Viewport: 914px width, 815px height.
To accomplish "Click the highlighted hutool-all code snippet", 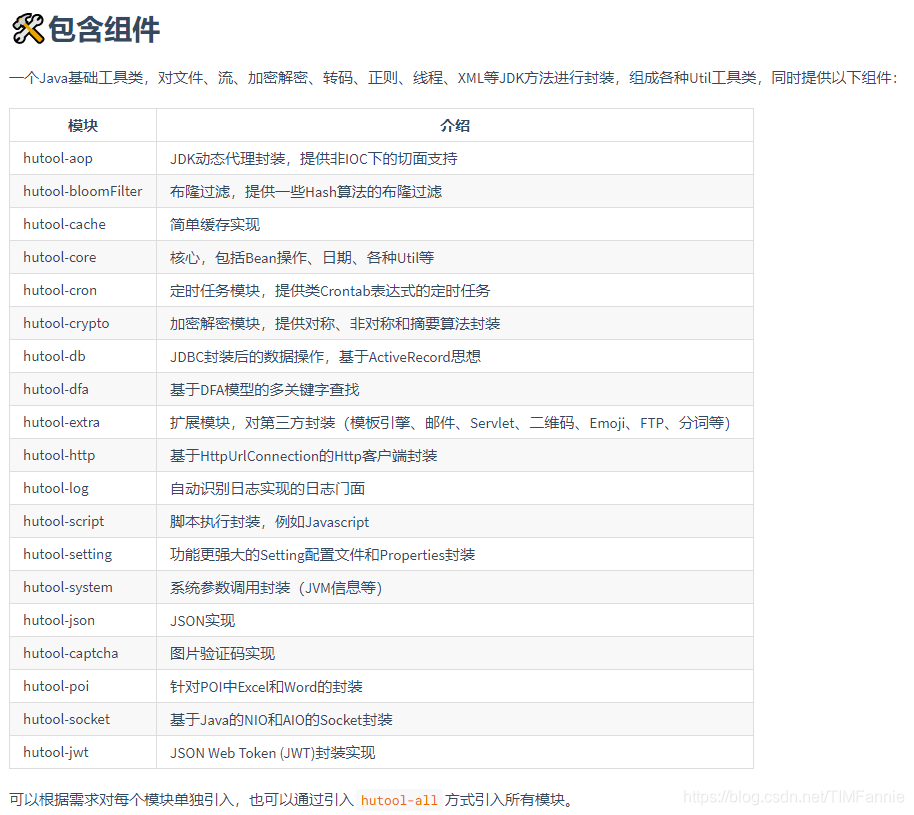I will pyautogui.click(x=399, y=800).
